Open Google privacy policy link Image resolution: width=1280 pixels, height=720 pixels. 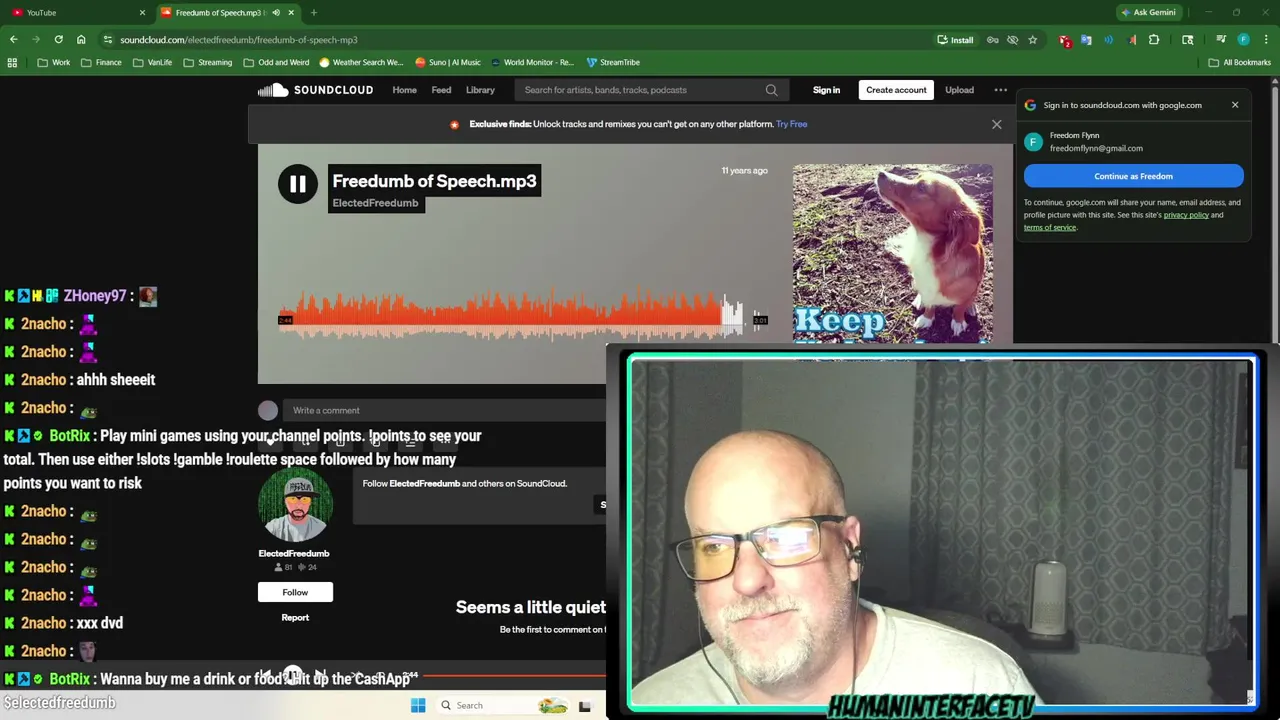tap(1186, 215)
